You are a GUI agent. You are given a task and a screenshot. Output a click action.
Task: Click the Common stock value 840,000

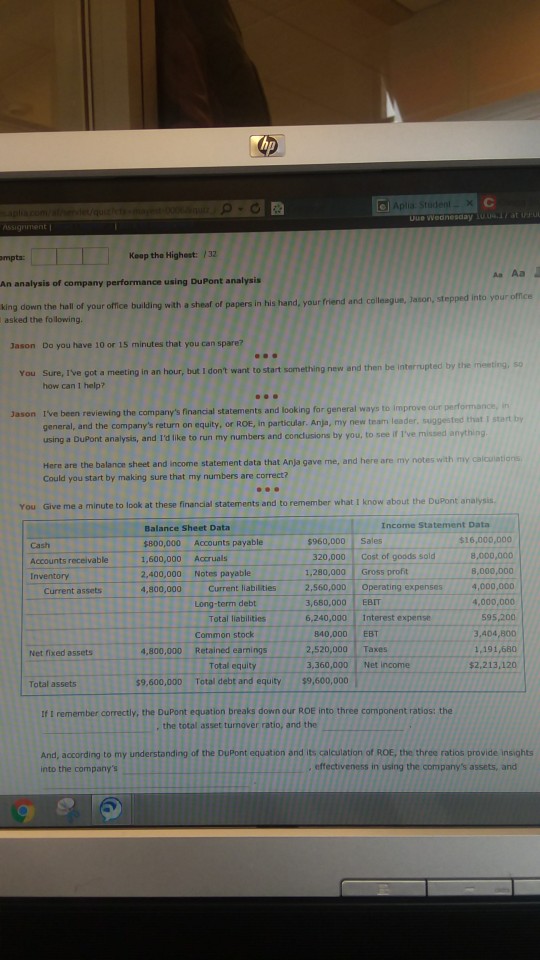pyautogui.click(x=331, y=634)
